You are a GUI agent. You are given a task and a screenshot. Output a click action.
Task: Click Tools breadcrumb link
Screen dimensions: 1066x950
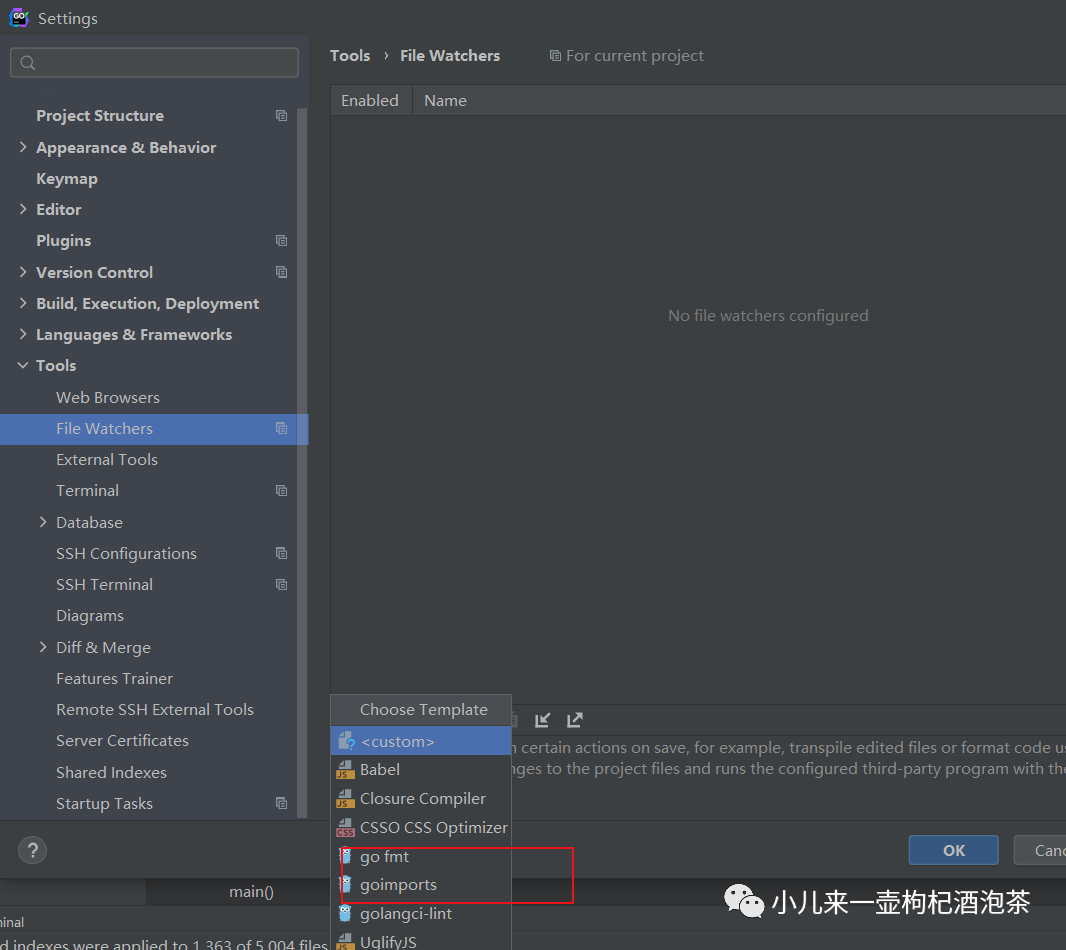tap(350, 56)
